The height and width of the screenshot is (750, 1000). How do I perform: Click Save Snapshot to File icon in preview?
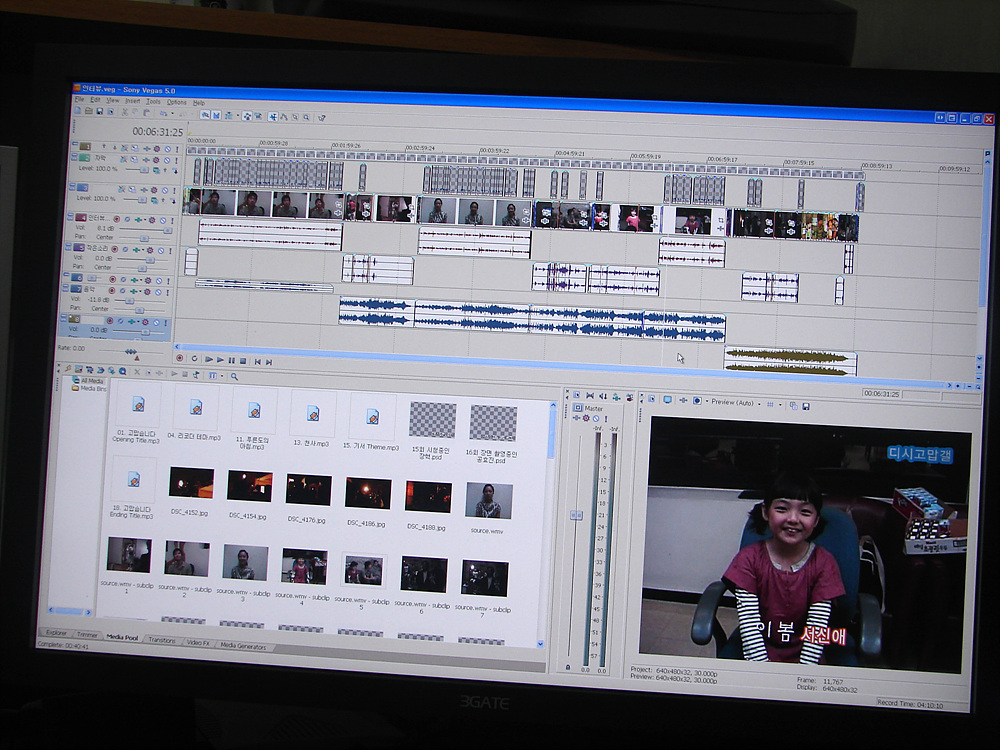806,406
